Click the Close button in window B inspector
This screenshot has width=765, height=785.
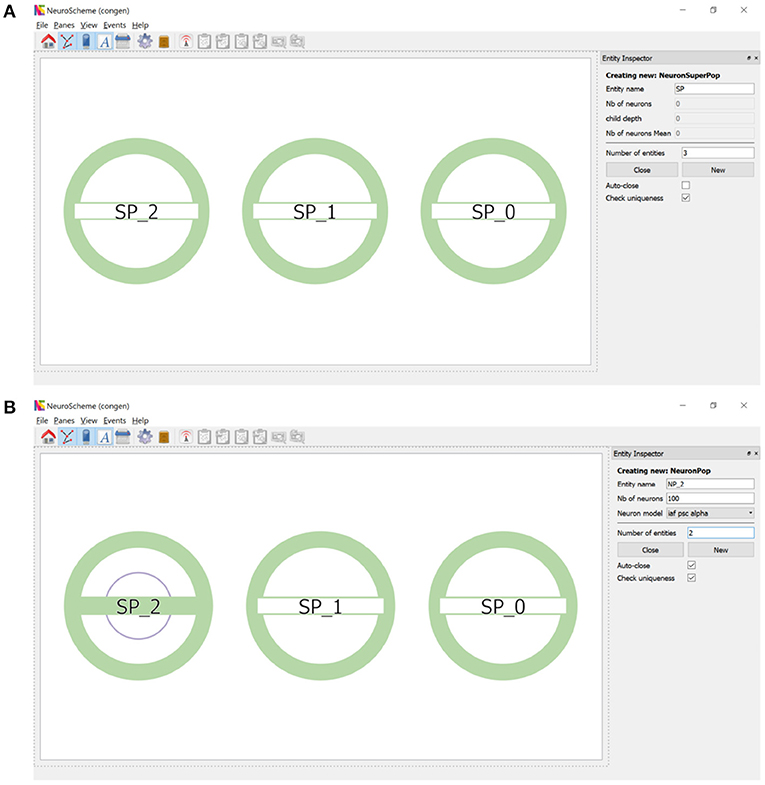tap(650, 550)
